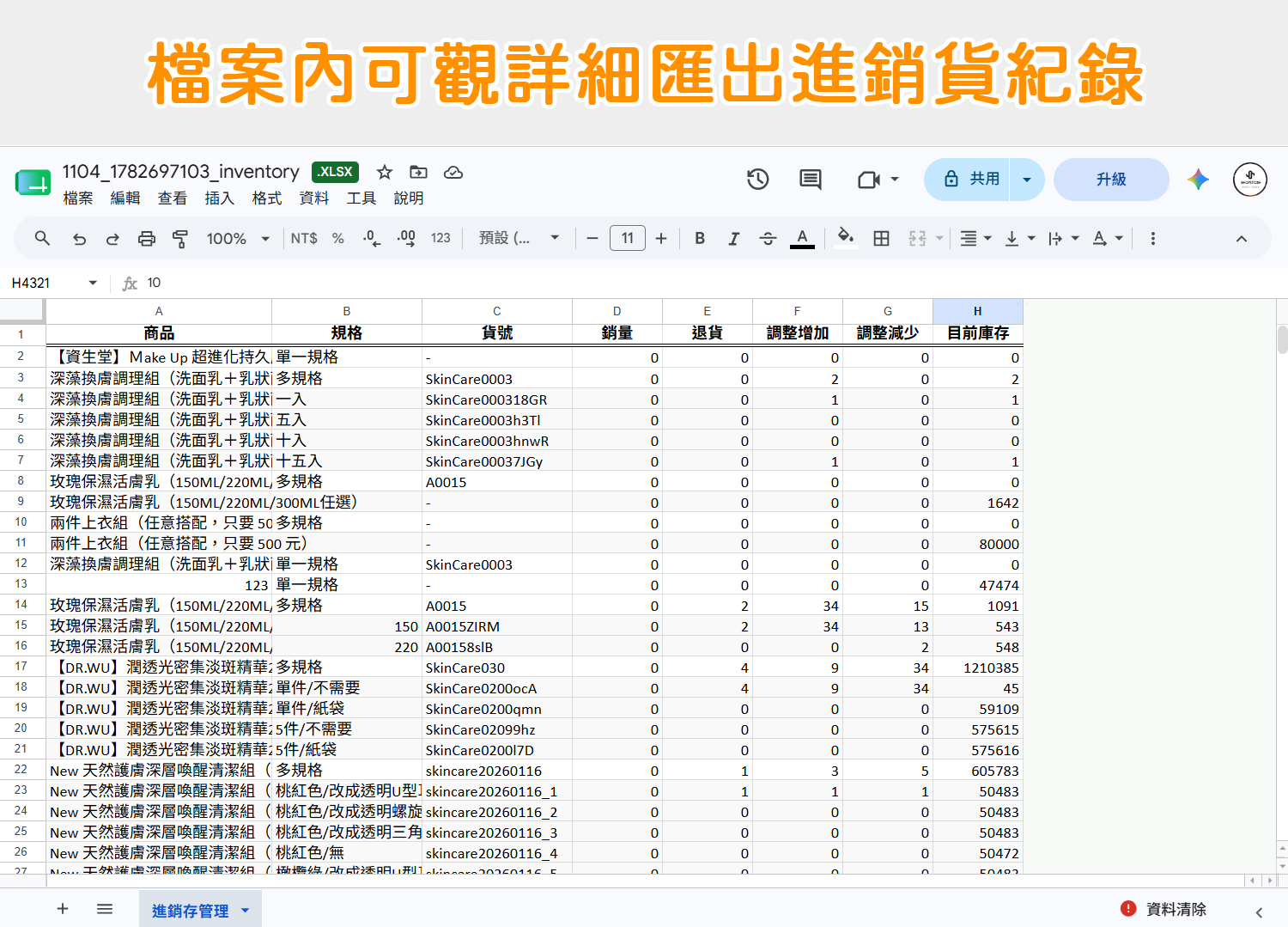Click the 共用 share button
The height and width of the screenshot is (927, 1288).
coord(971,179)
